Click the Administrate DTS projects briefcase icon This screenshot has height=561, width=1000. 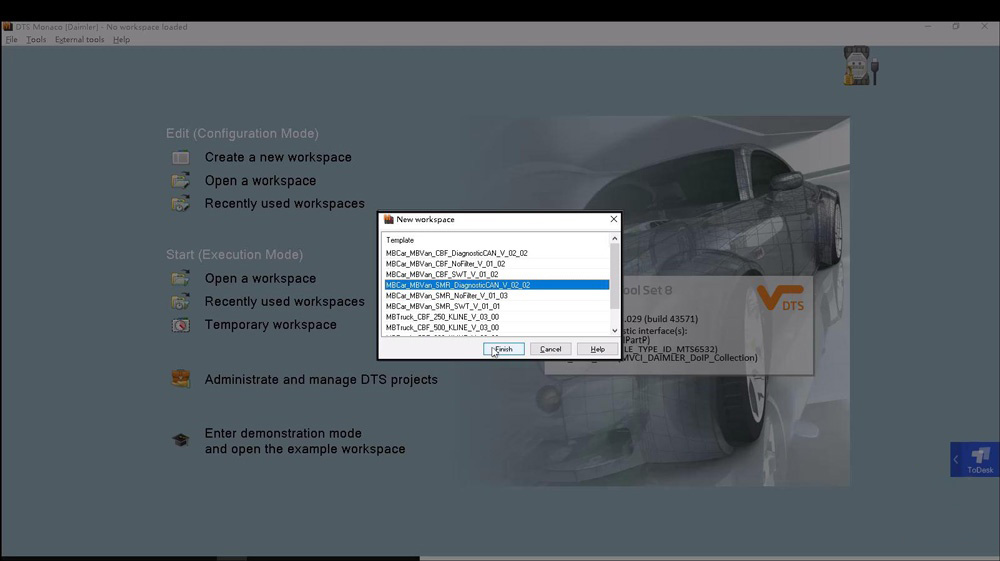180,379
